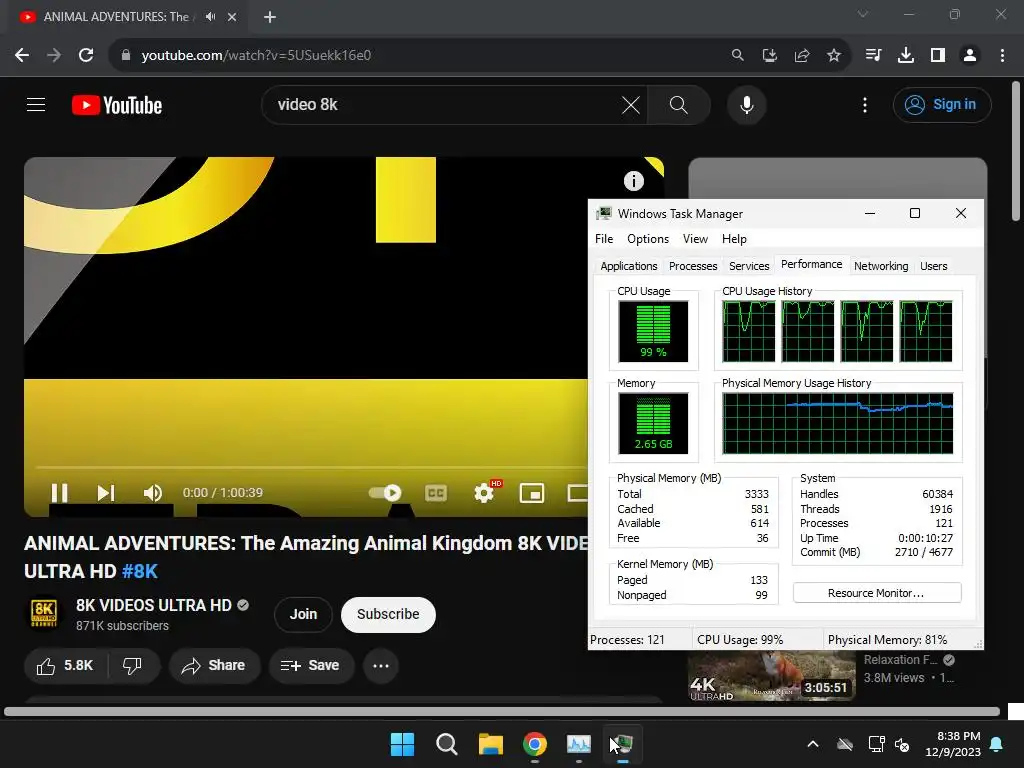Like the video thumbs up
Screen dimensions: 1024x768
click(x=65, y=665)
